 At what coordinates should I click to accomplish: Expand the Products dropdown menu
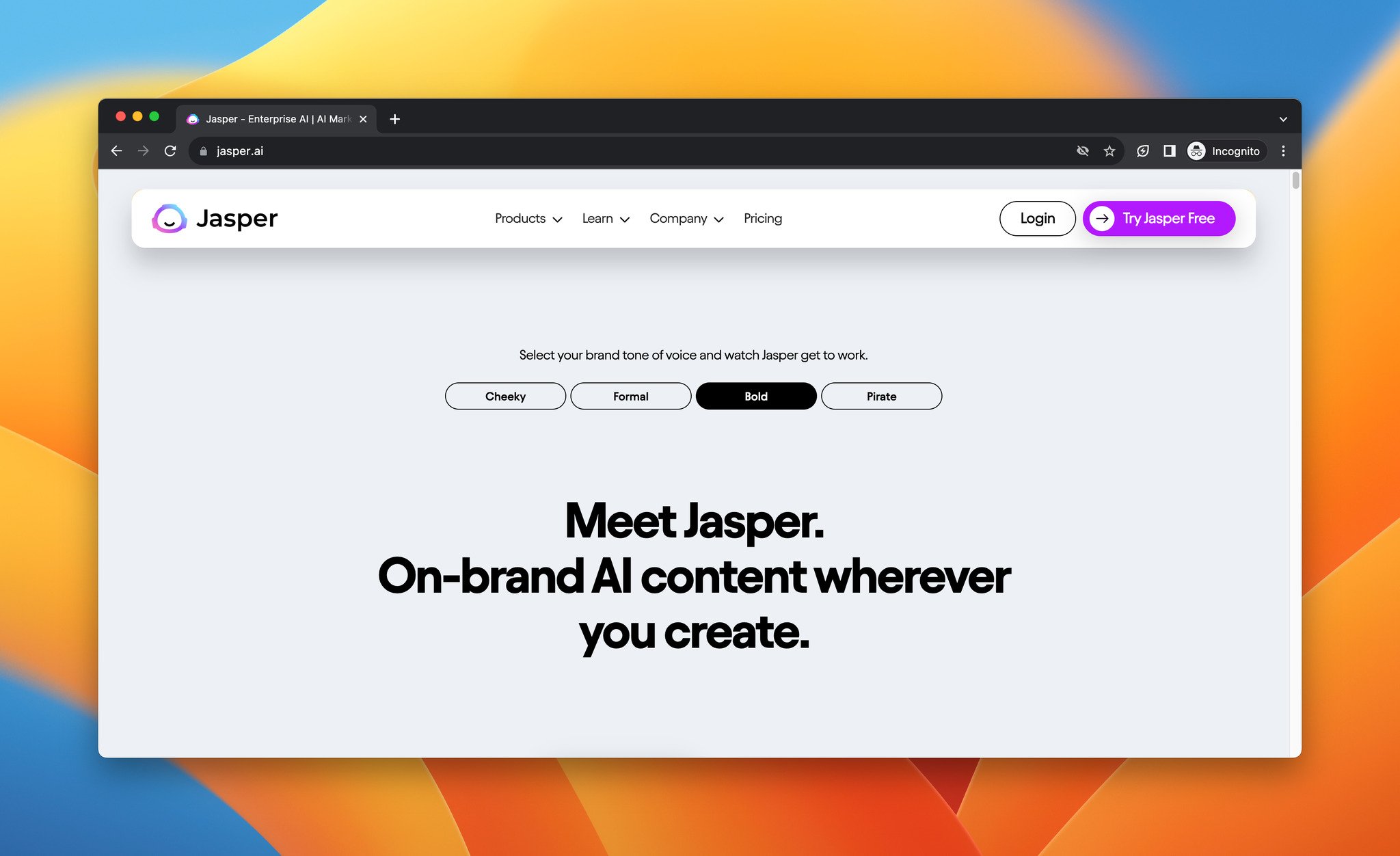click(x=527, y=218)
